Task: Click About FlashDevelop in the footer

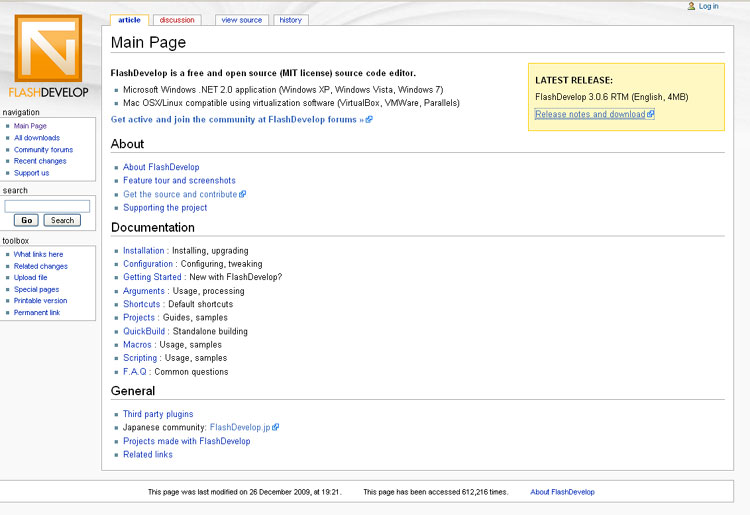Action: point(562,492)
